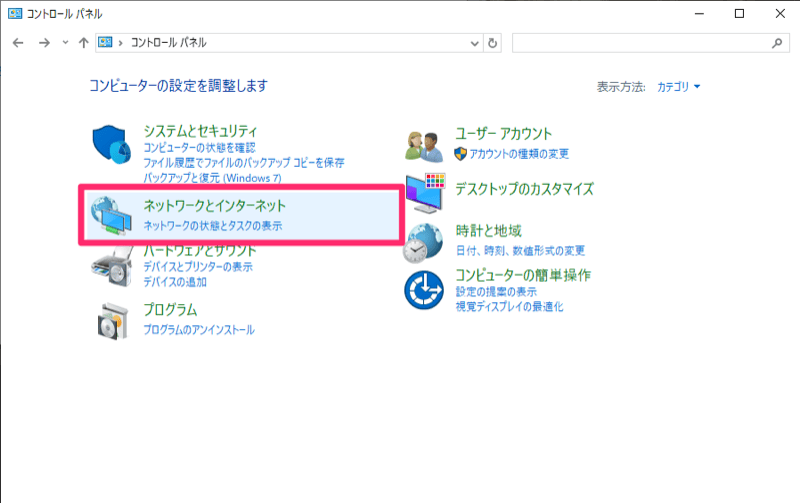This screenshot has height=503, width=800.
Task: Click the Ease of Access icon
Action: (x=424, y=289)
